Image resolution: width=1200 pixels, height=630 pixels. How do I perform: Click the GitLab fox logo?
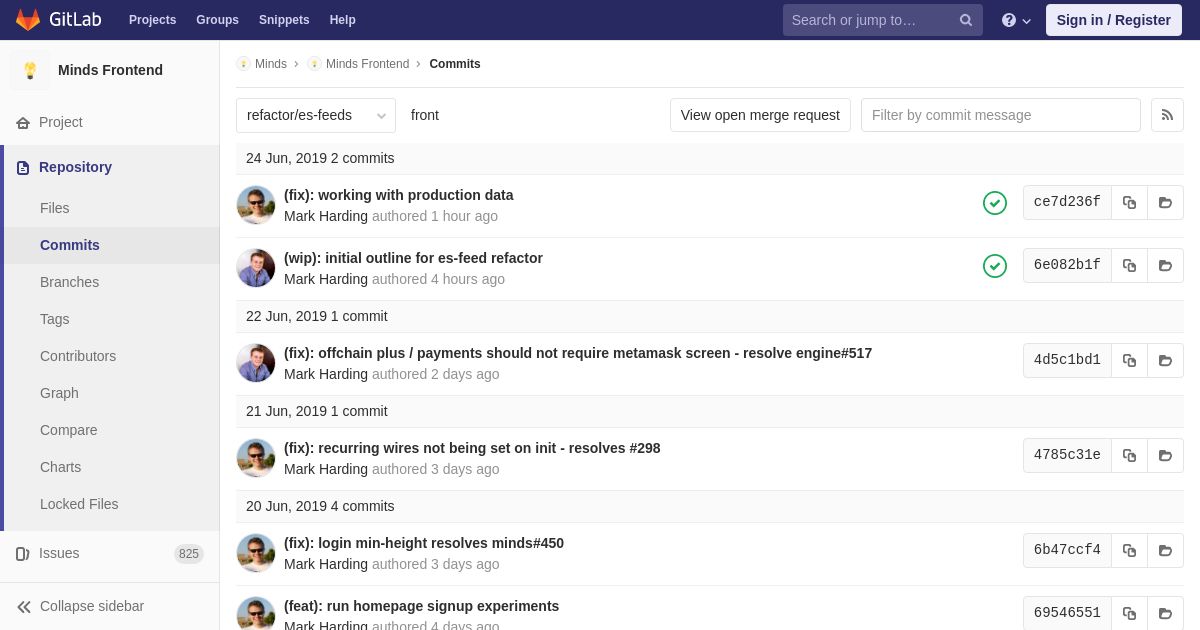tap(28, 20)
